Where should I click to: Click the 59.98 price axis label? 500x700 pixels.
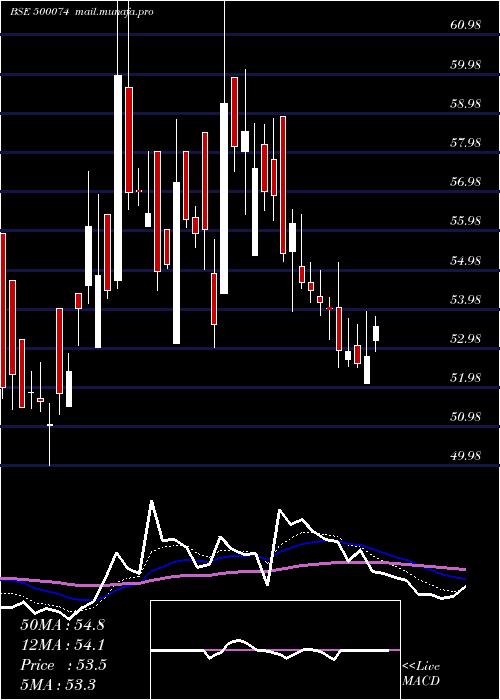[466, 65]
